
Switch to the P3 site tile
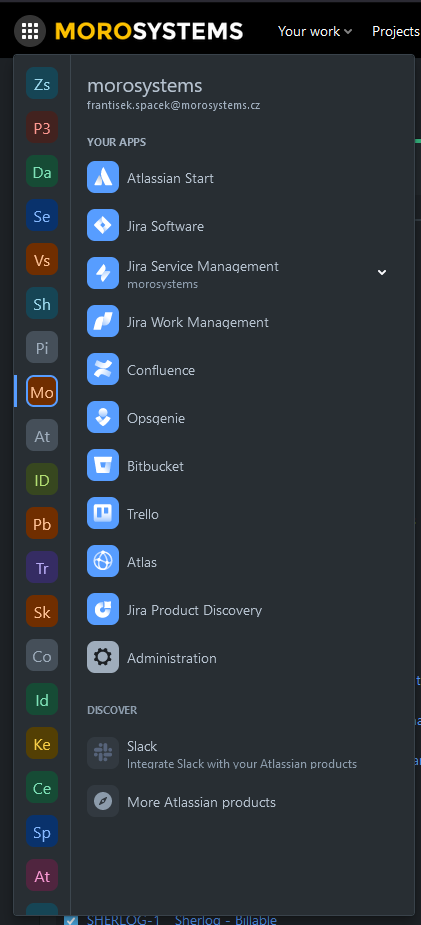click(42, 128)
